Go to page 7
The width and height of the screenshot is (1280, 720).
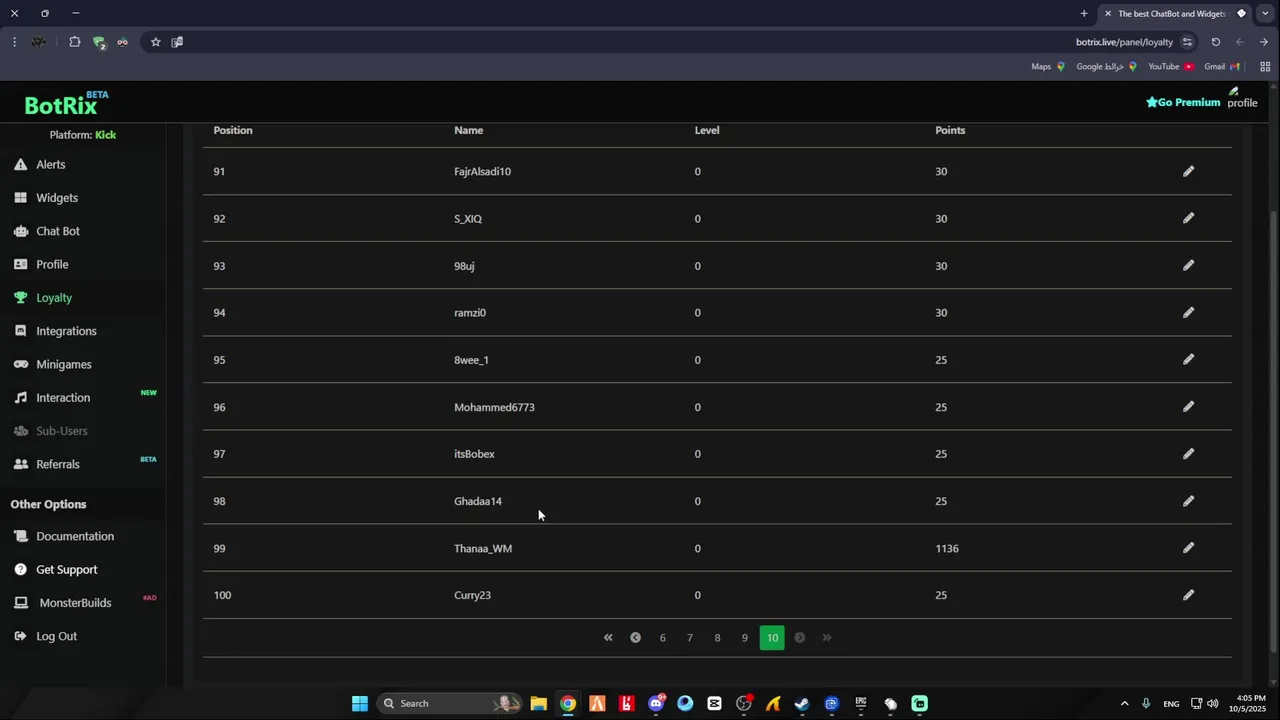(689, 637)
